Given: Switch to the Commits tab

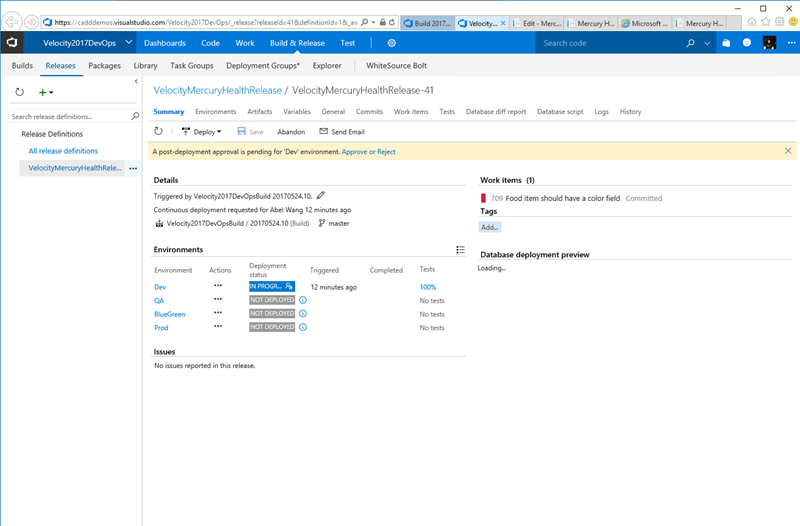Looking at the screenshot, I should [x=369, y=112].
